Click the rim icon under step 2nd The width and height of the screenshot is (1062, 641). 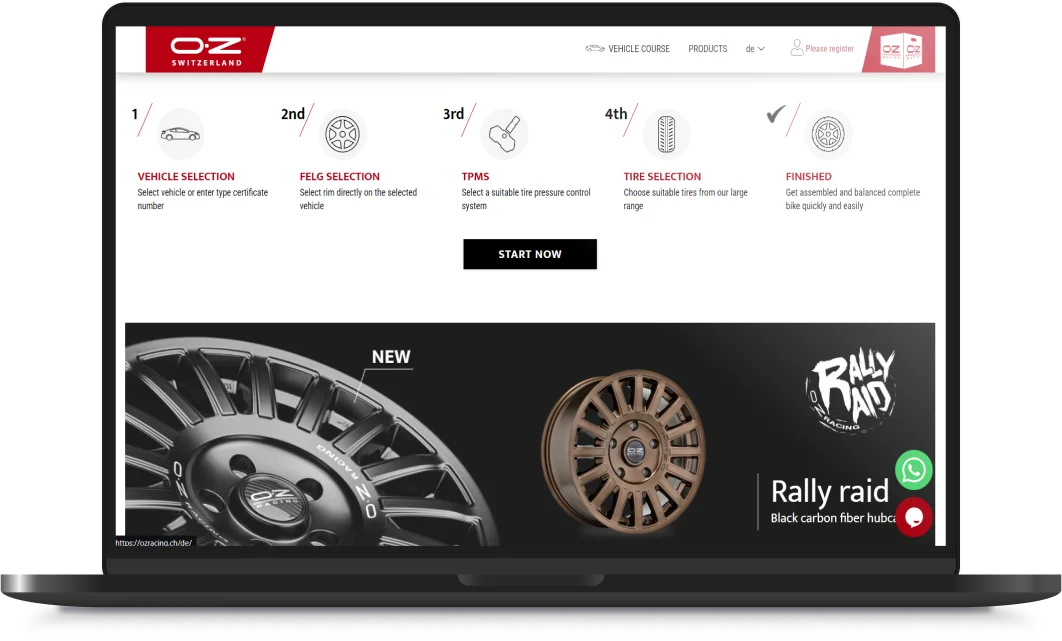[342, 133]
